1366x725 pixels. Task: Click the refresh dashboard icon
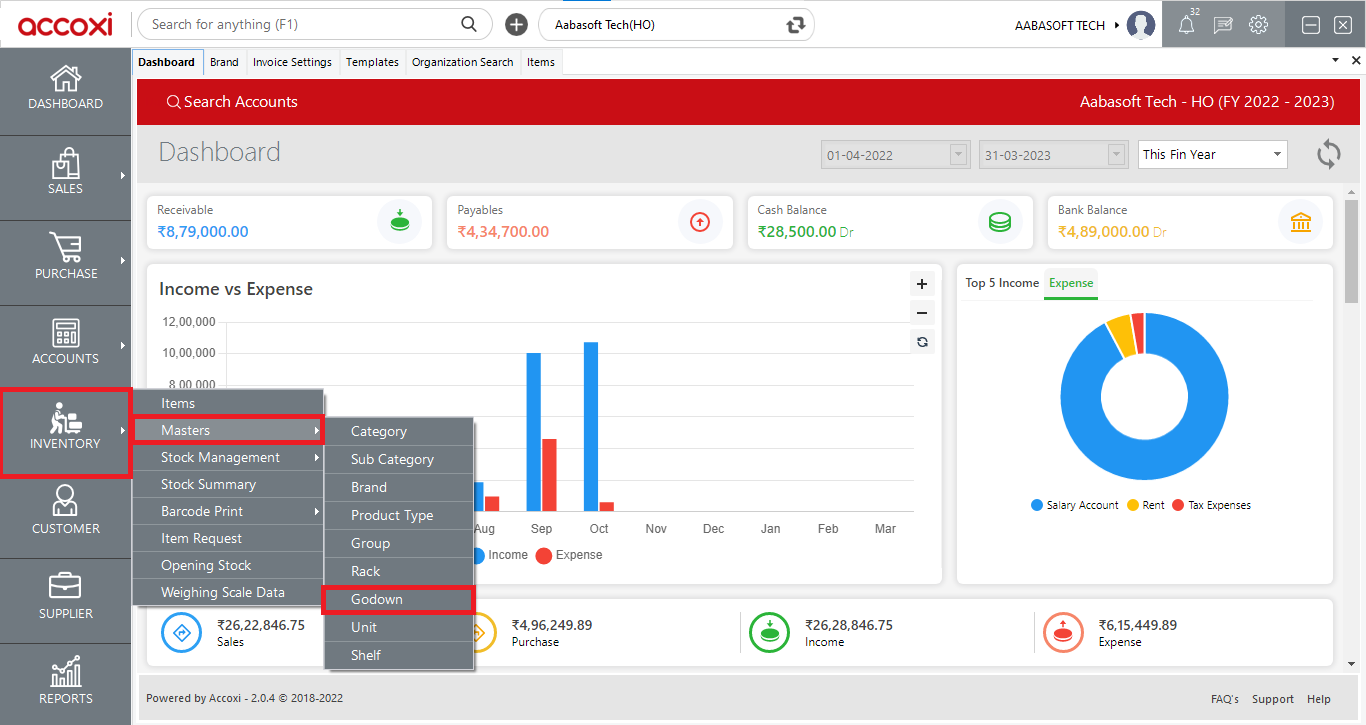pos(1329,154)
